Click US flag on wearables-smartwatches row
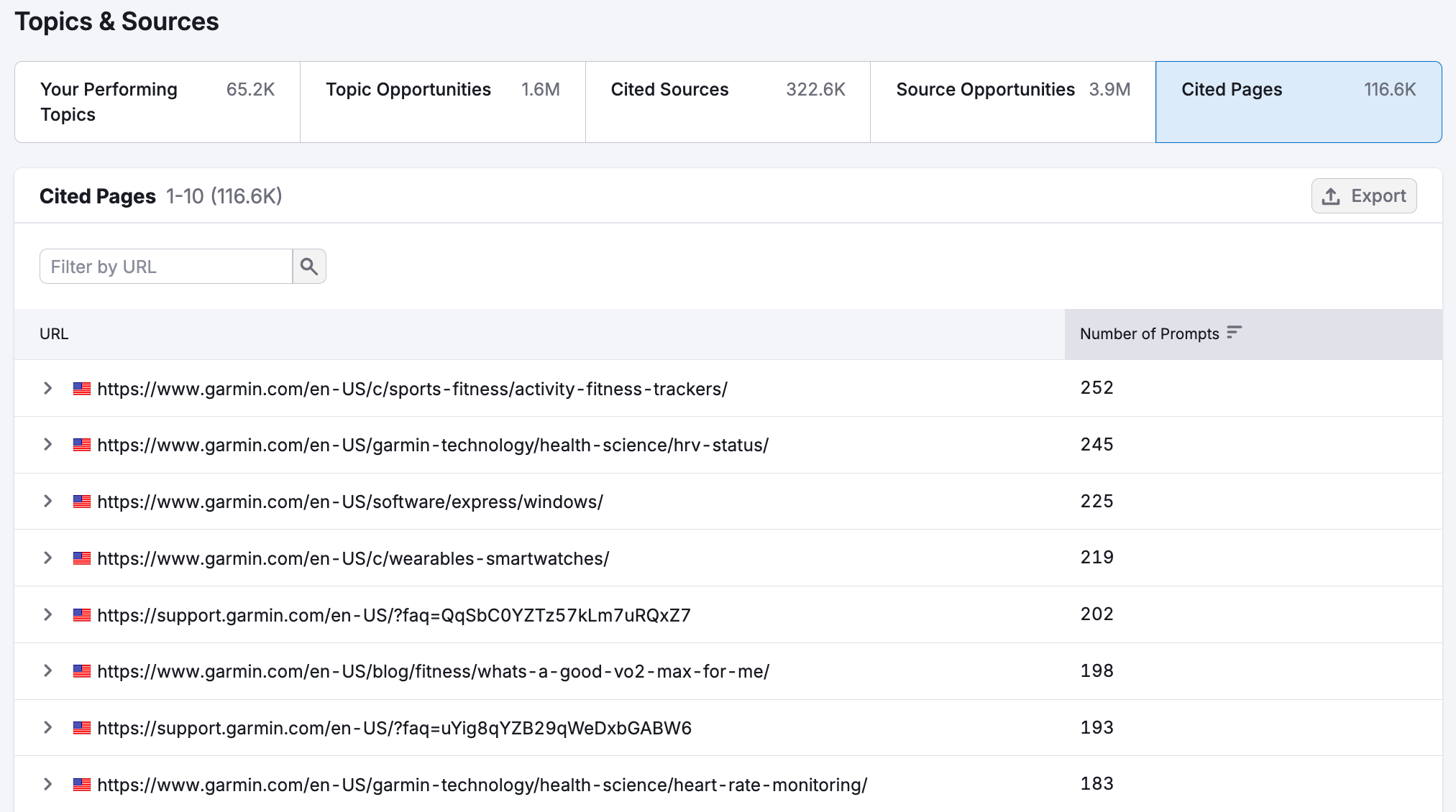The width and height of the screenshot is (1456, 812). [x=82, y=558]
